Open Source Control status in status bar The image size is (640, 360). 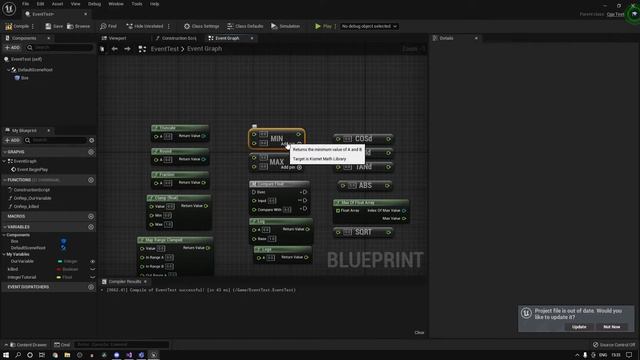pos(614,345)
